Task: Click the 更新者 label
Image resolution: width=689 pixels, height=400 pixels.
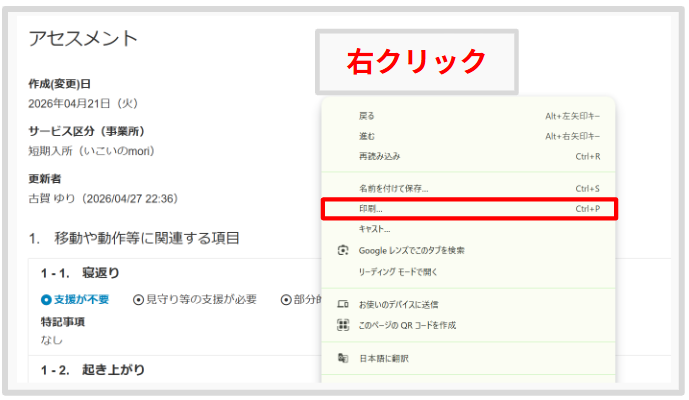Action: [x=45, y=179]
